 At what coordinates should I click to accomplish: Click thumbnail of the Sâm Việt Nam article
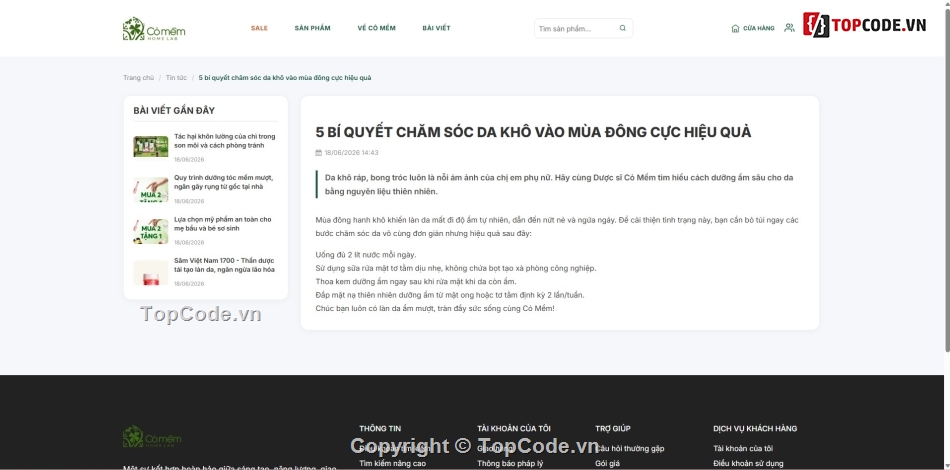pos(151,273)
